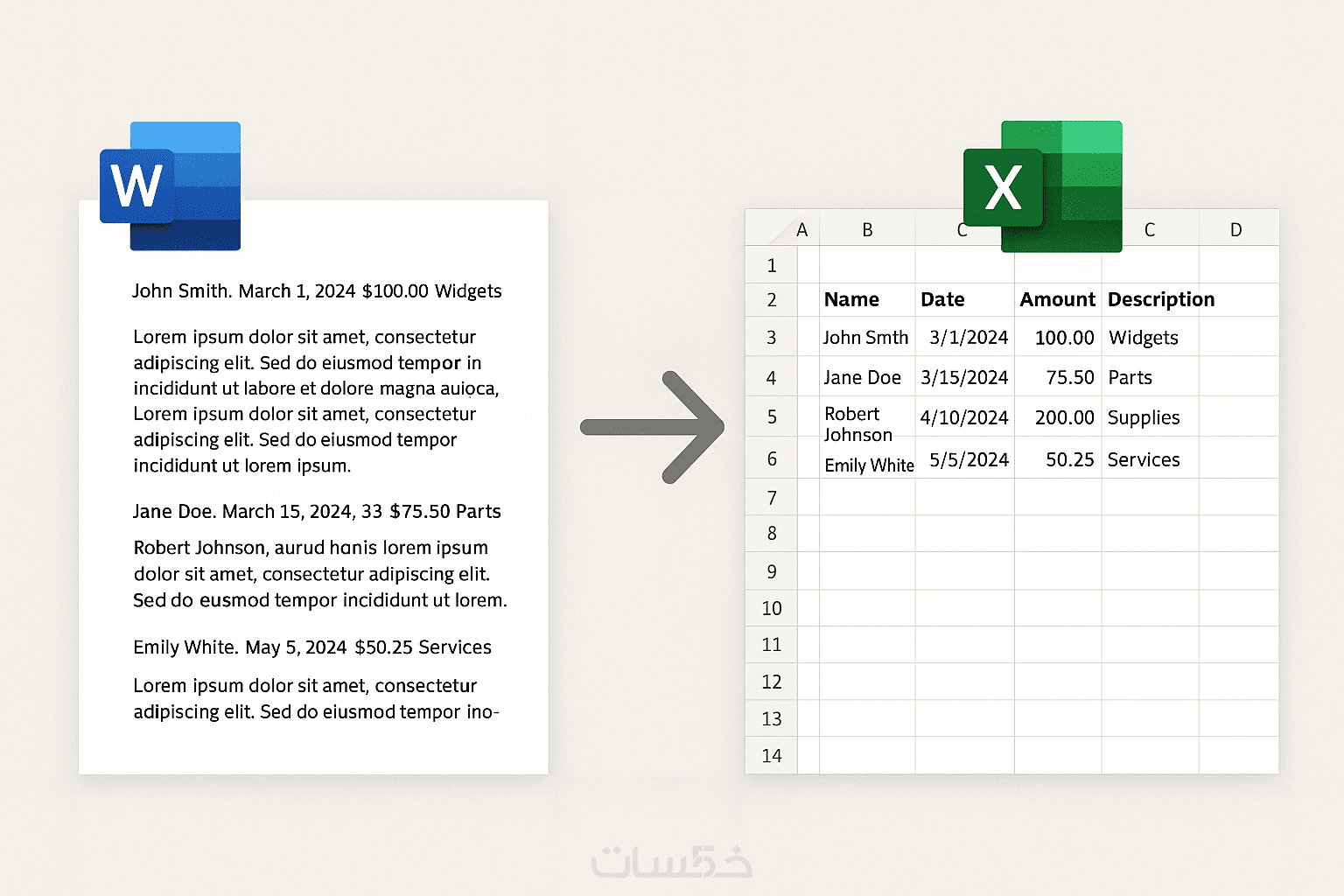Select the row 10 header

tap(771, 607)
